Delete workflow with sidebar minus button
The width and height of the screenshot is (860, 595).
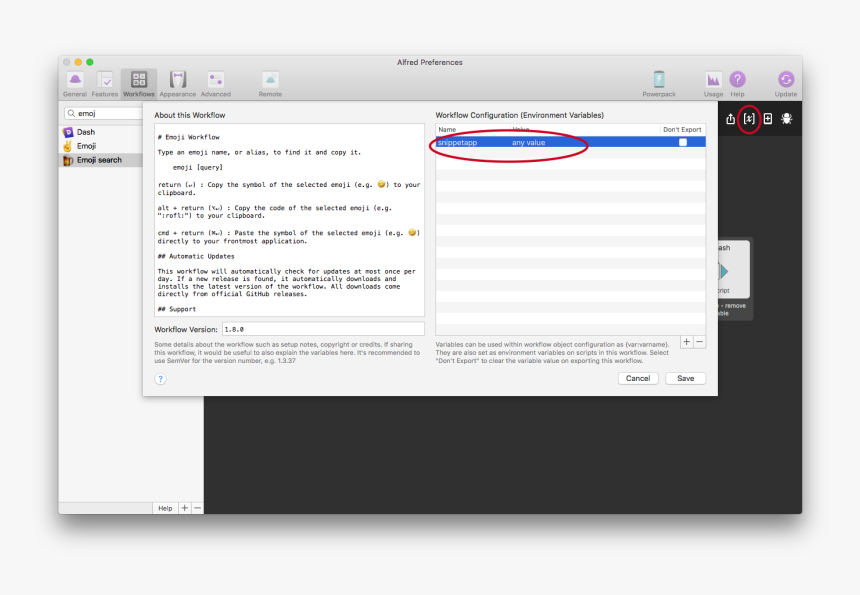[197, 508]
